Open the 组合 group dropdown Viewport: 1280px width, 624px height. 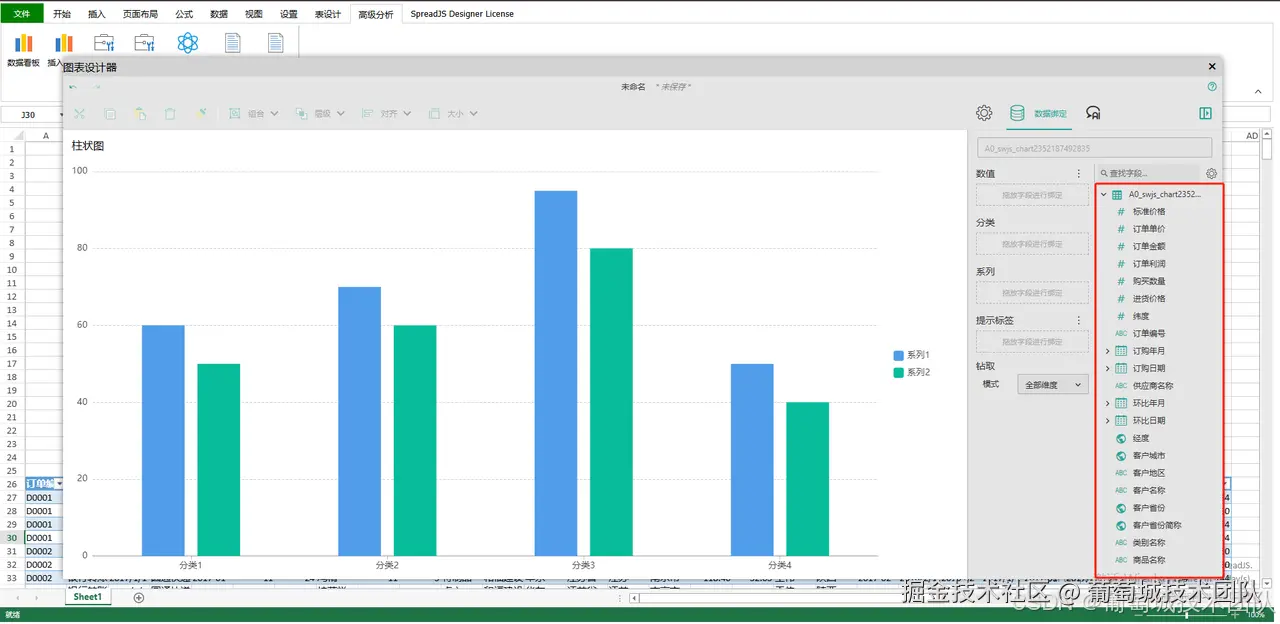pos(253,114)
